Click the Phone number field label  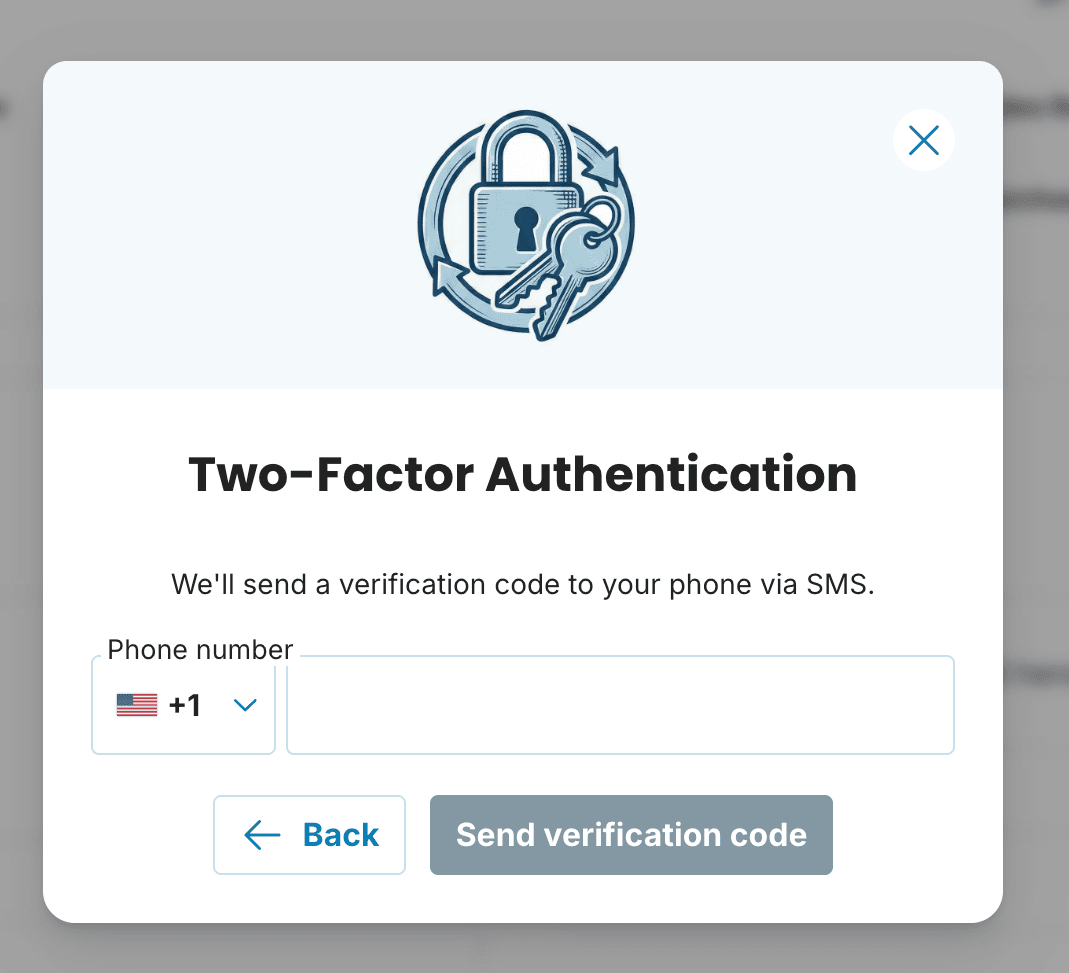point(200,650)
